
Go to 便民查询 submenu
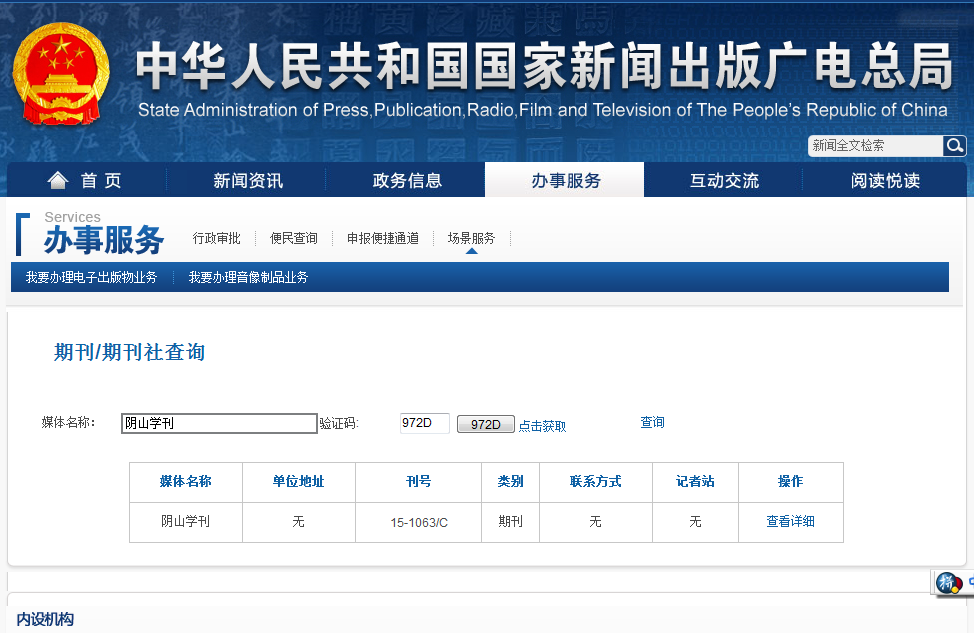pyautogui.click(x=293, y=238)
